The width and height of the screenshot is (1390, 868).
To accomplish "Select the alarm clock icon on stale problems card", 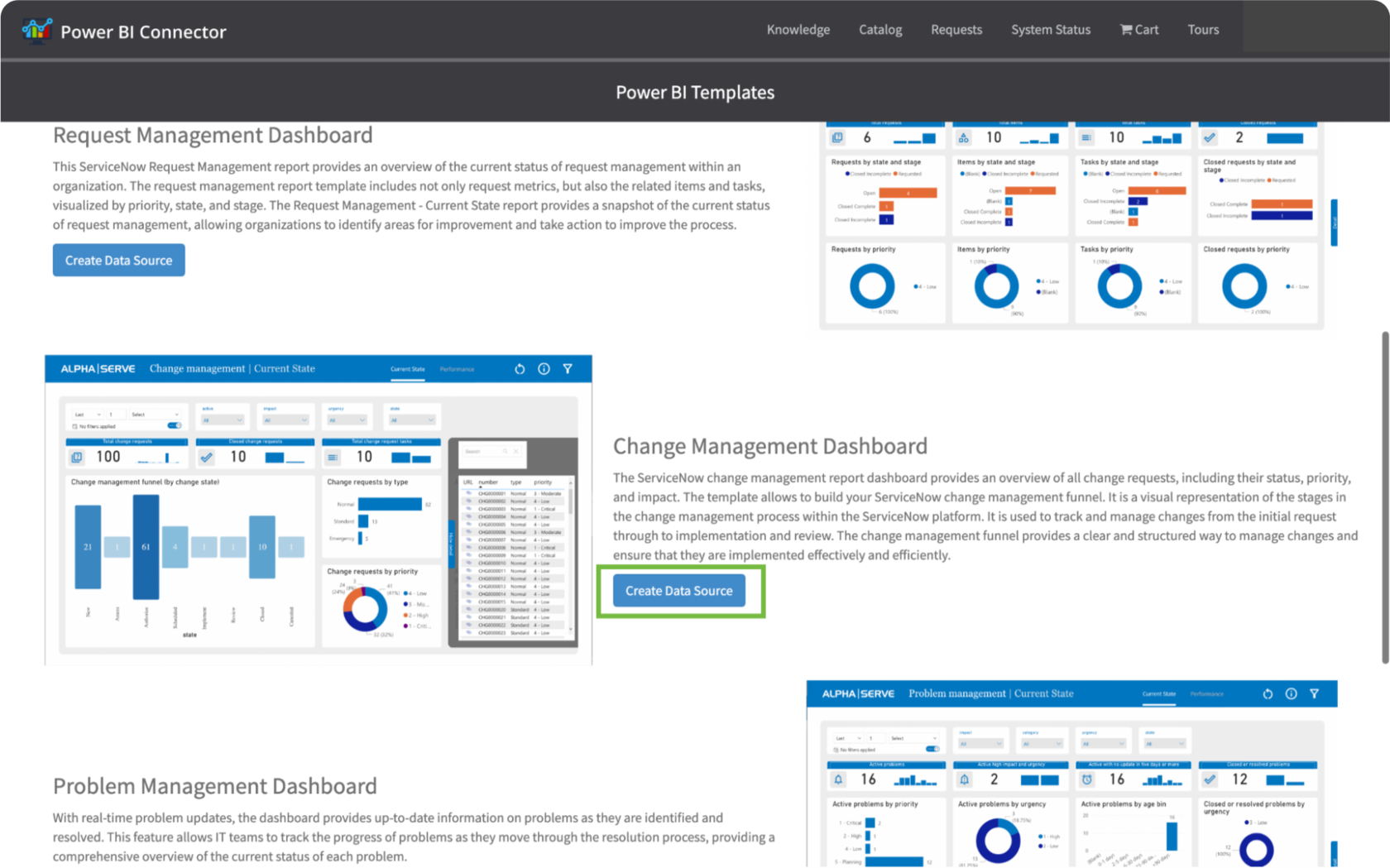I will coord(1087,779).
